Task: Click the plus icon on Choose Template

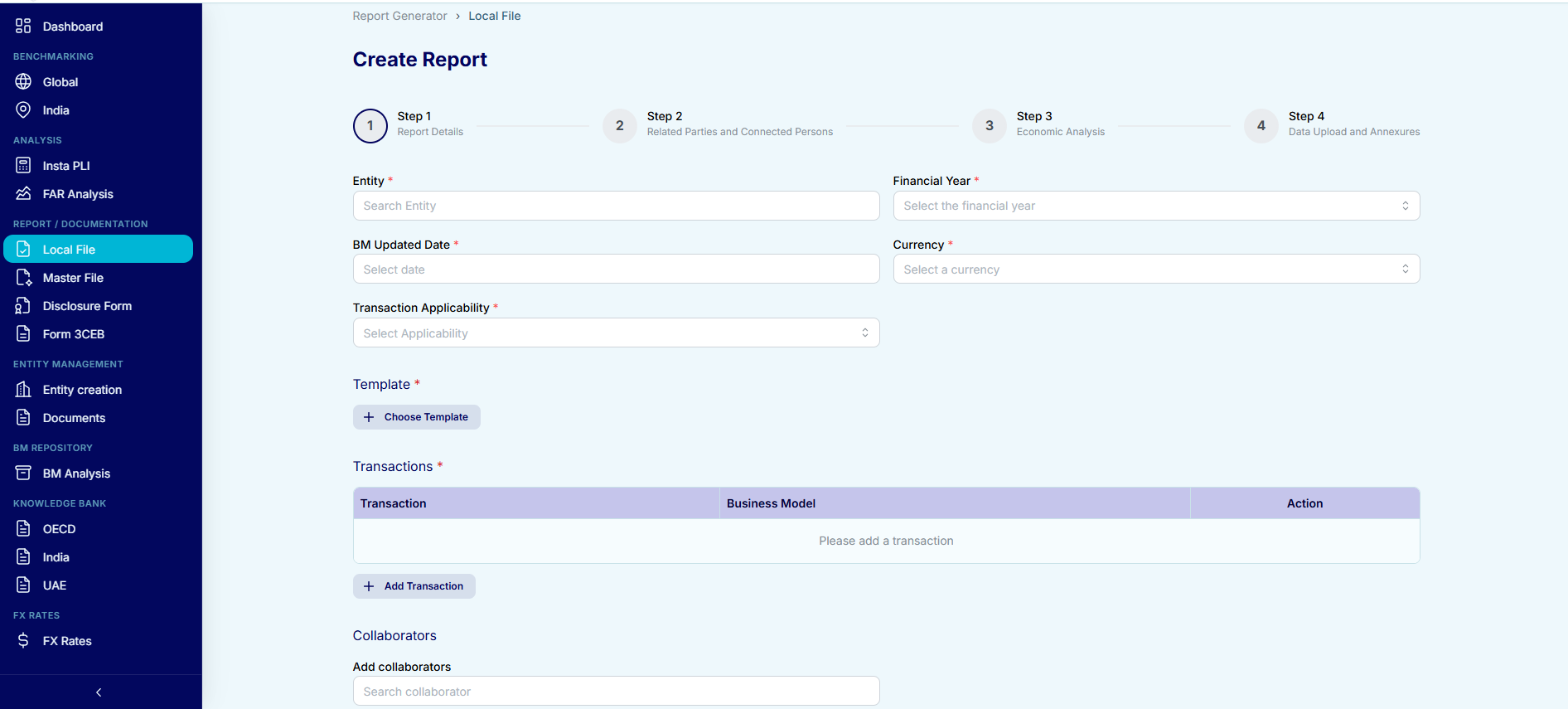Action: 369,417
